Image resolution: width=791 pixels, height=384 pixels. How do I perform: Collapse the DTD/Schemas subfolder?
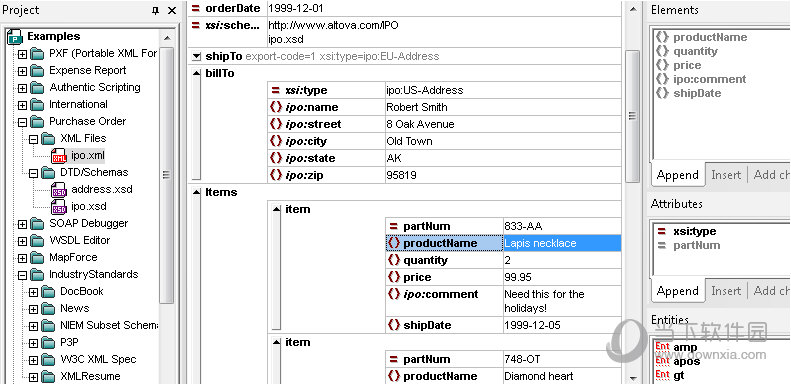33,174
